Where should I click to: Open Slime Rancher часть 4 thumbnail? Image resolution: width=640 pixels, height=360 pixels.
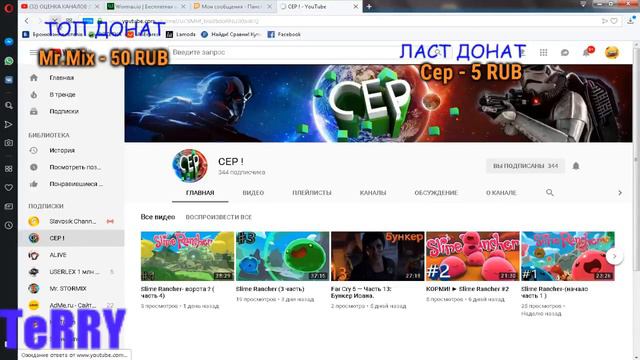[187, 256]
